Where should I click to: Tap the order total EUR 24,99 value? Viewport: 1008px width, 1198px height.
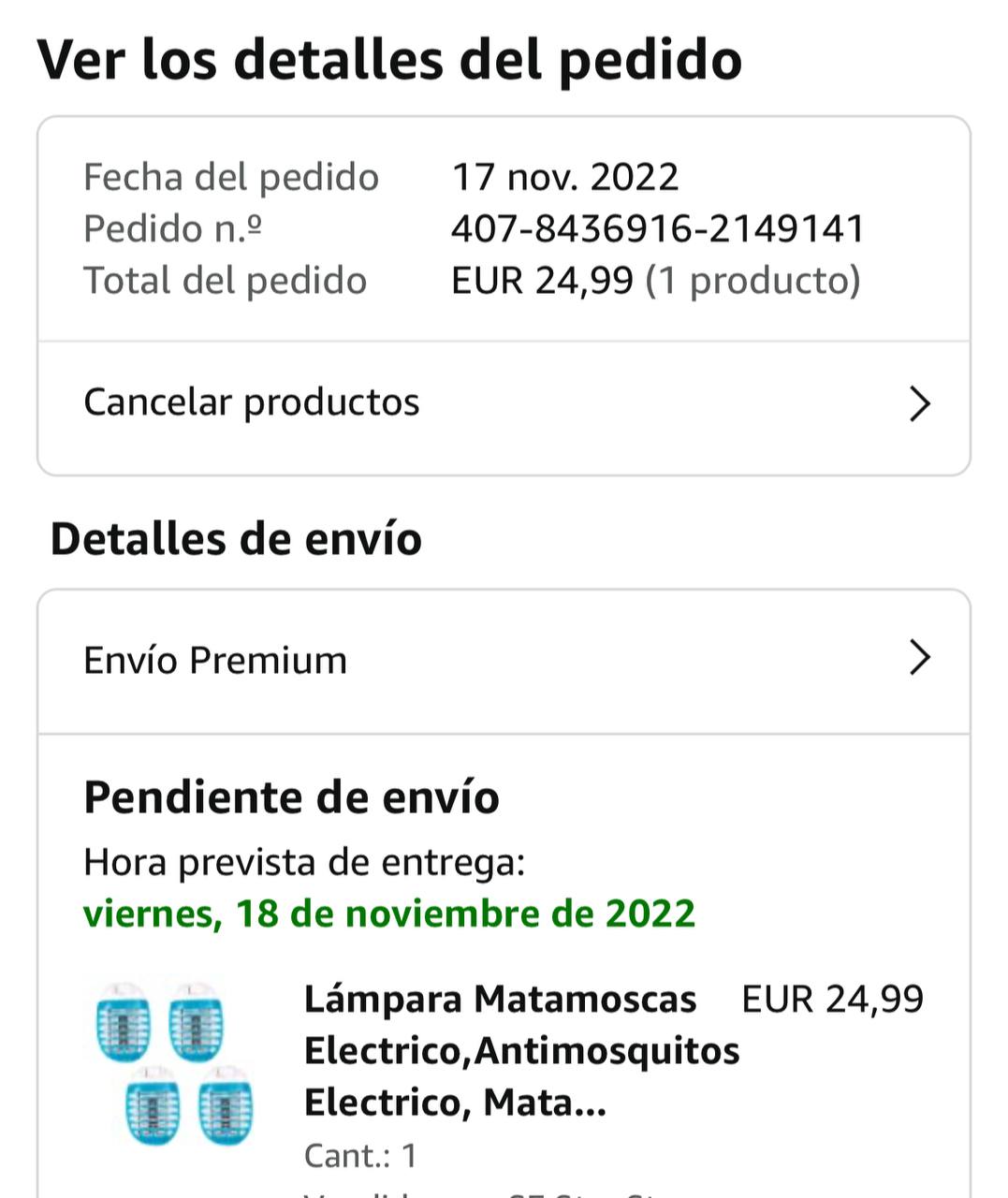(542, 281)
